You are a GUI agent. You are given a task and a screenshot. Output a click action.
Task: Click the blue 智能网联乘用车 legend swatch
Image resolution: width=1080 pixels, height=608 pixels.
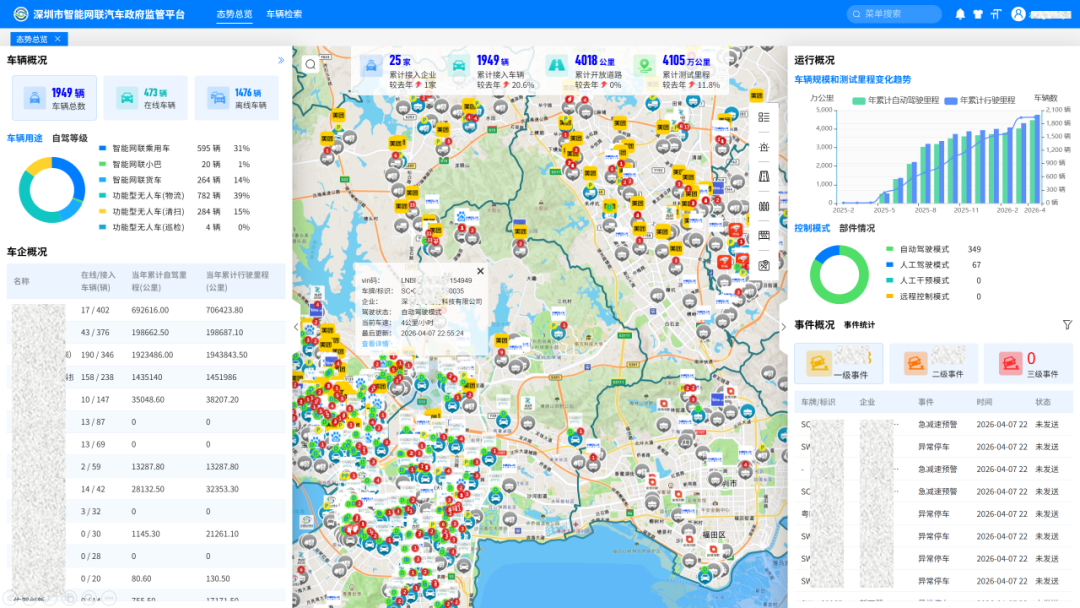pyautogui.click(x=102, y=148)
